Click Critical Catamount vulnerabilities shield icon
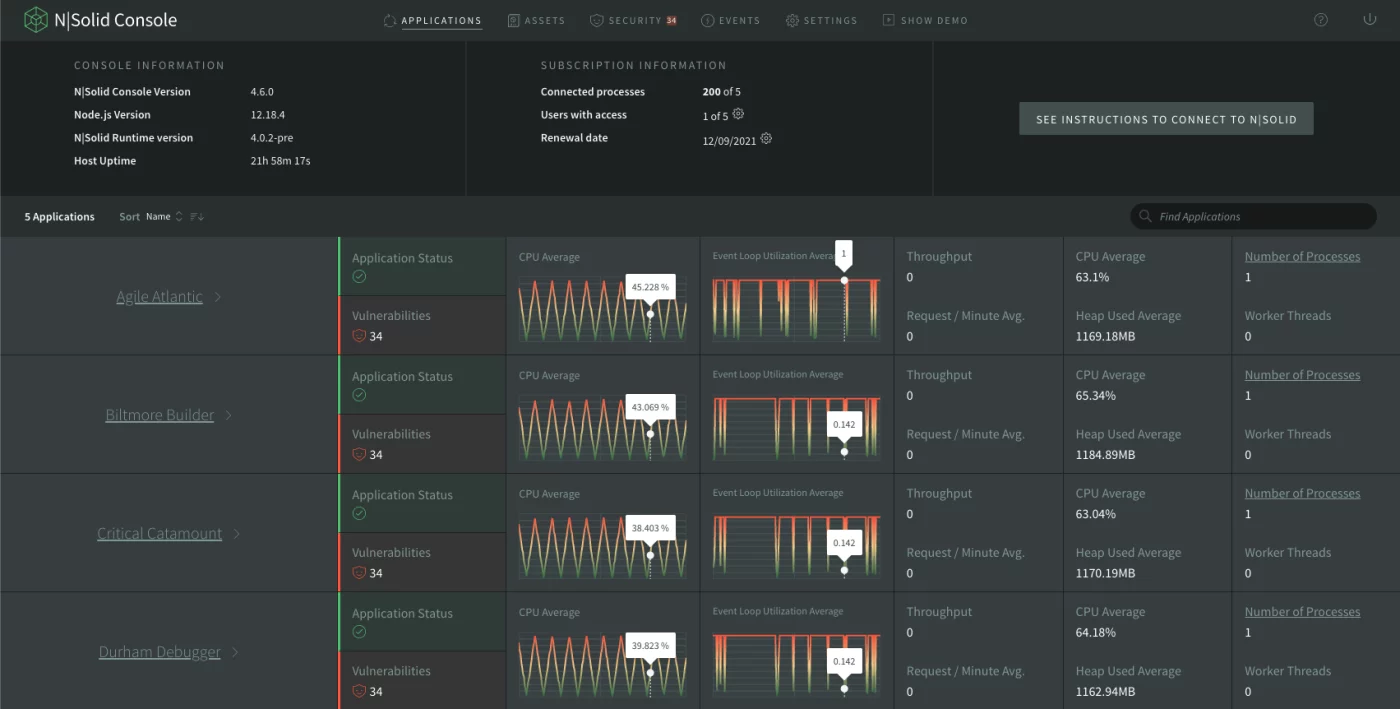This screenshot has width=1400, height=709. [359, 573]
